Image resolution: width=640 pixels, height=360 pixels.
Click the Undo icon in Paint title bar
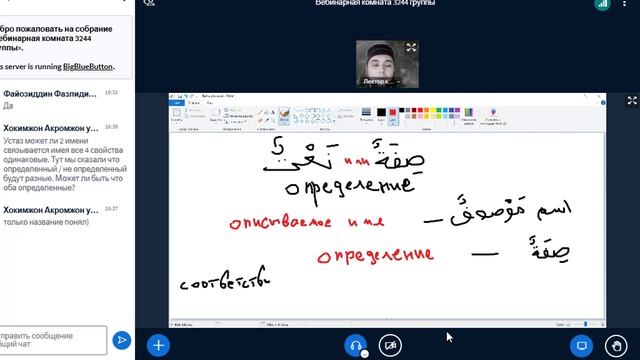coord(186,96)
